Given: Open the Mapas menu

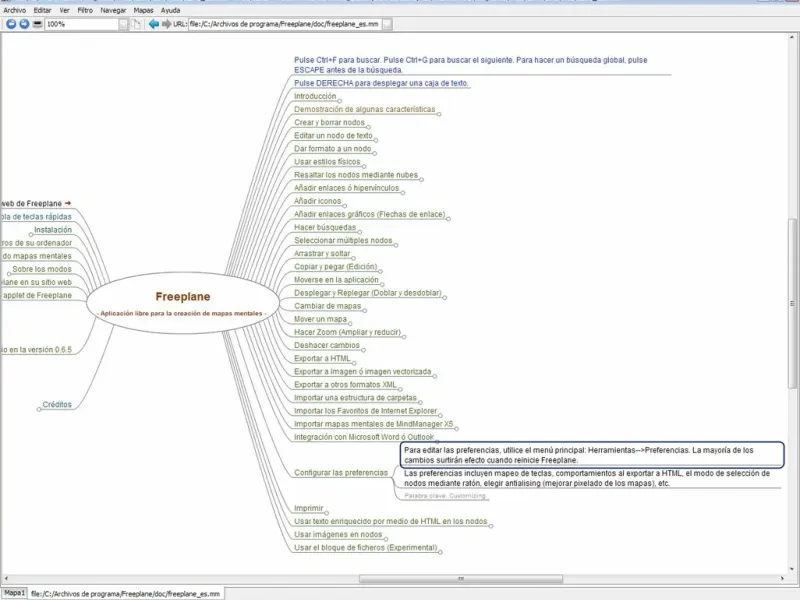Looking at the screenshot, I should [x=143, y=10].
